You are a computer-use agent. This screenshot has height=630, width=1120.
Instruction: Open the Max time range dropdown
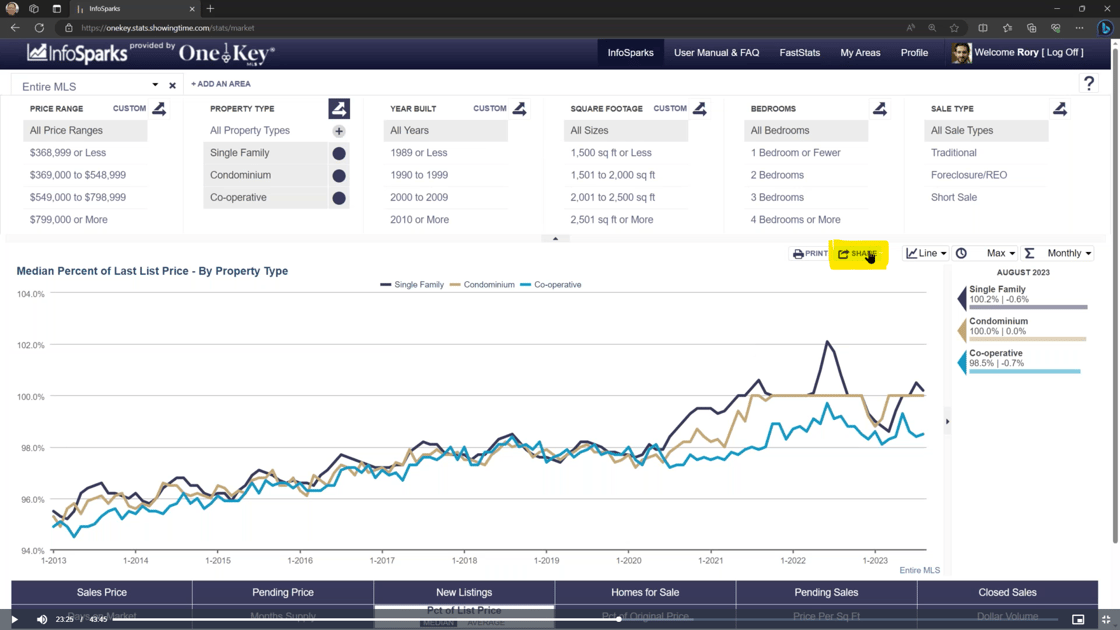click(x=1001, y=253)
